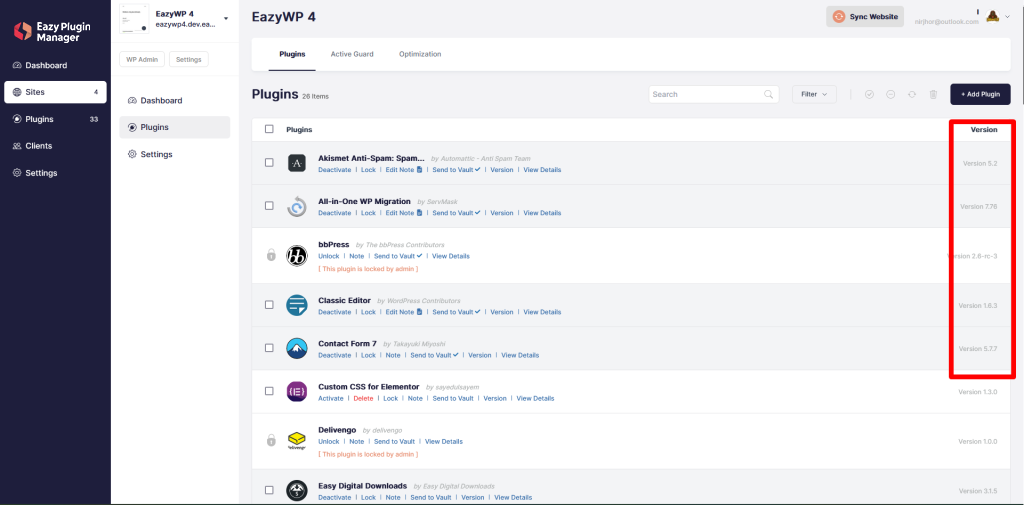The height and width of the screenshot is (505, 1024).
Task: Switch to the Optimization tab
Action: tap(420, 54)
